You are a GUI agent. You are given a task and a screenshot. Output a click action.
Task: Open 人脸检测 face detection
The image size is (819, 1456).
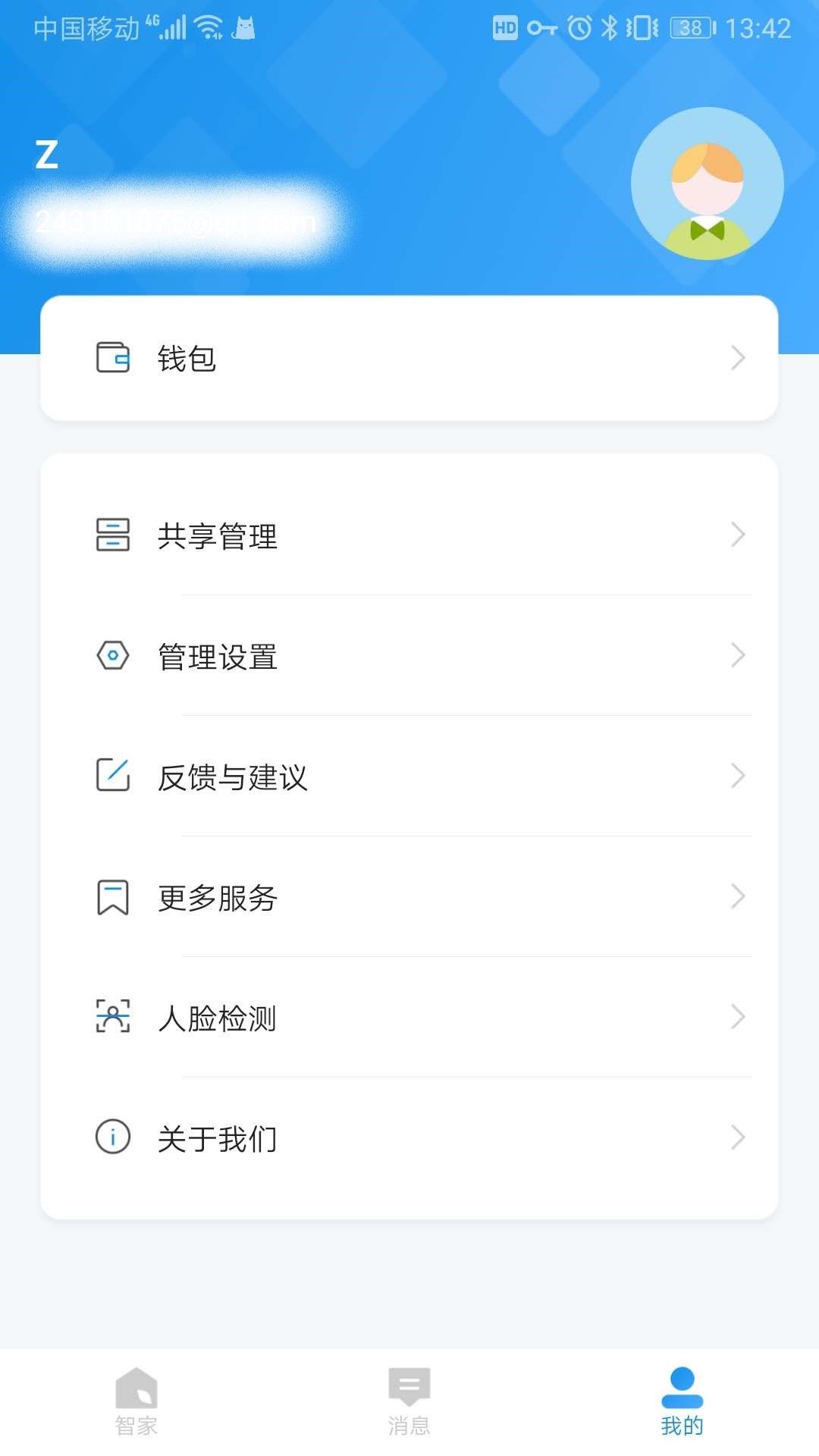coord(217,1018)
